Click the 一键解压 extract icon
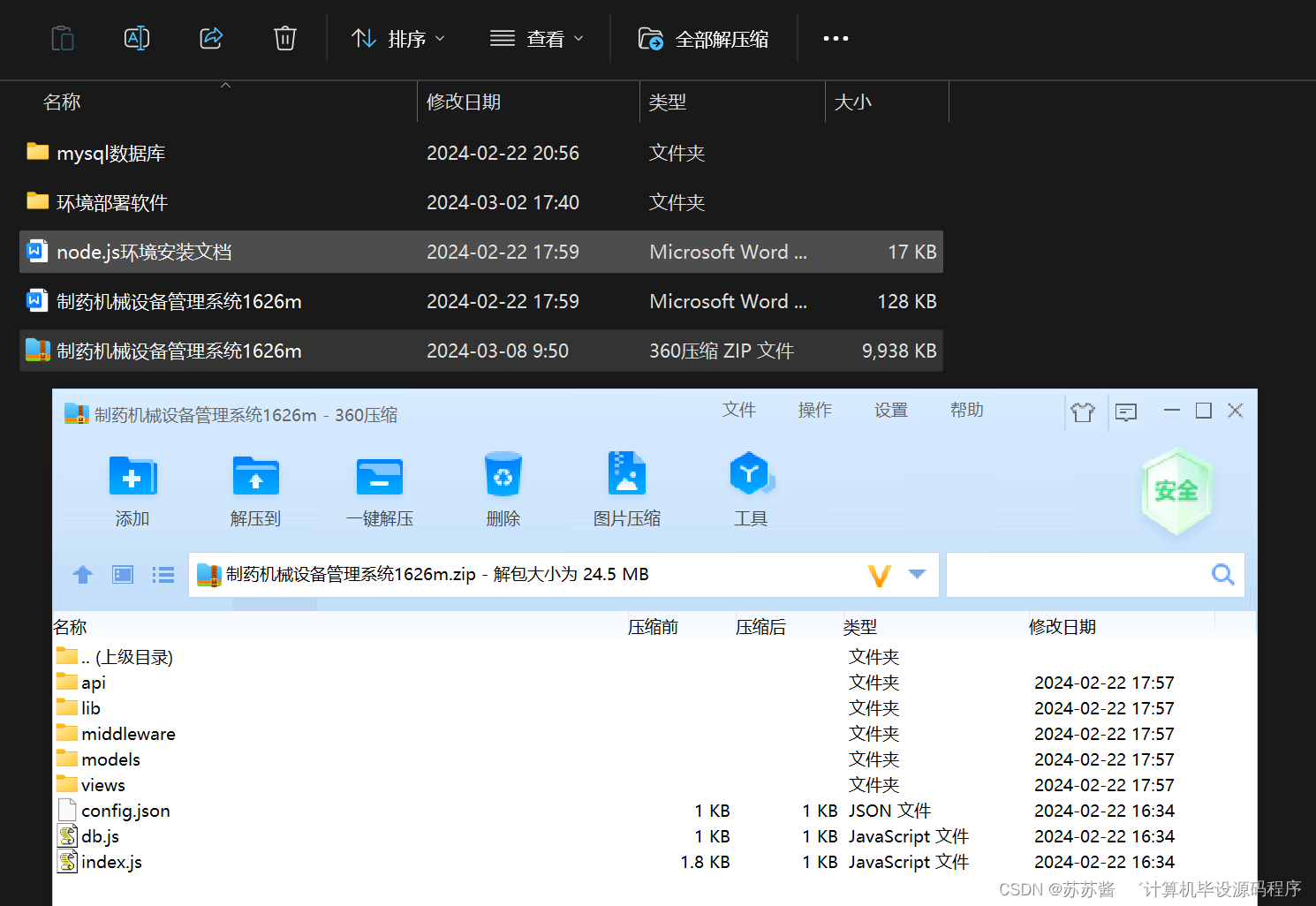This screenshot has height=906, width=1316. pos(379,488)
